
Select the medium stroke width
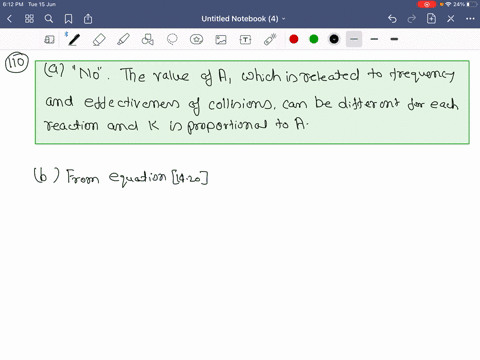pos(374,39)
